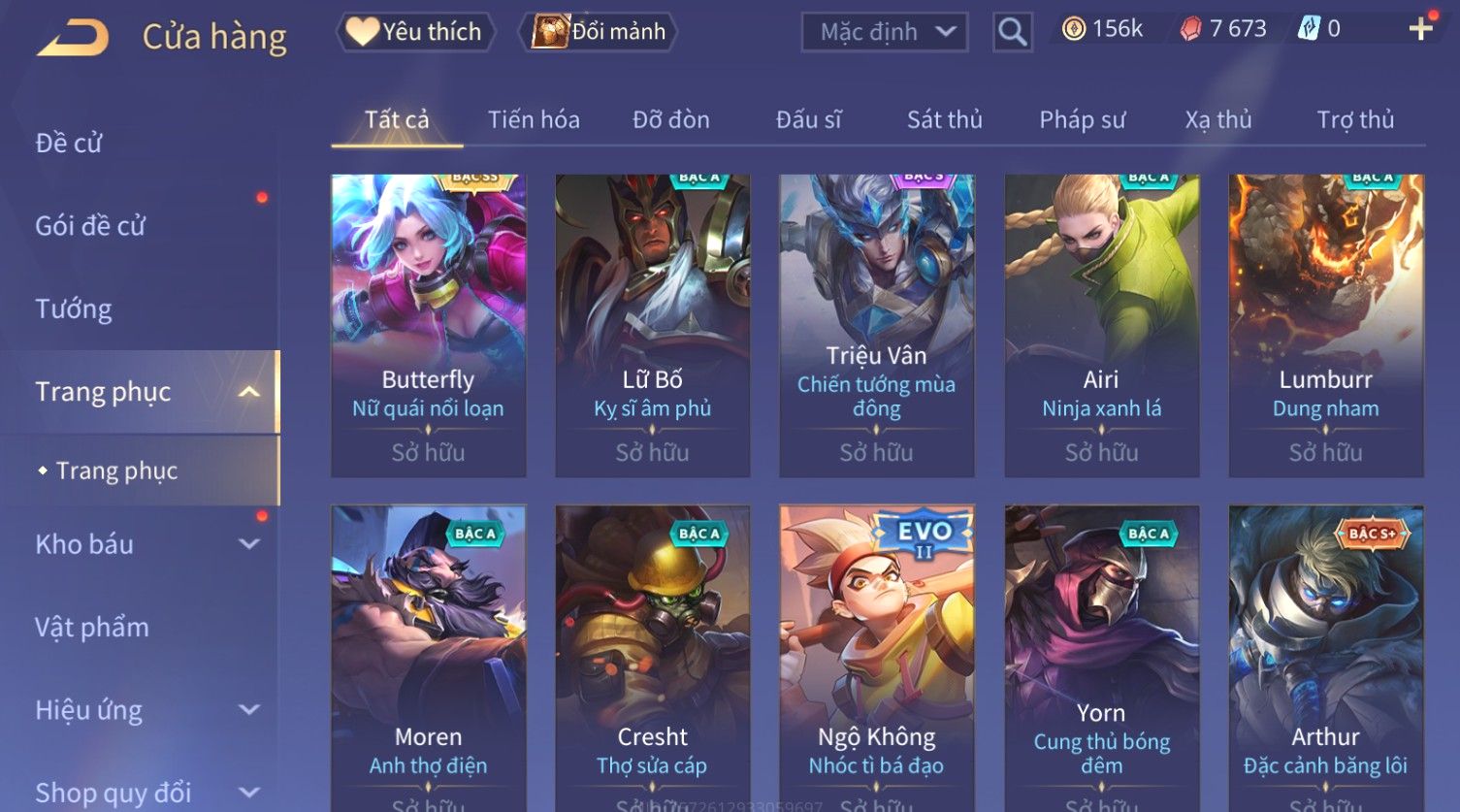Screen dimensions: 1460x812
Task: Open Tướng in the sidebar
Action: click(x=74, y=309)
